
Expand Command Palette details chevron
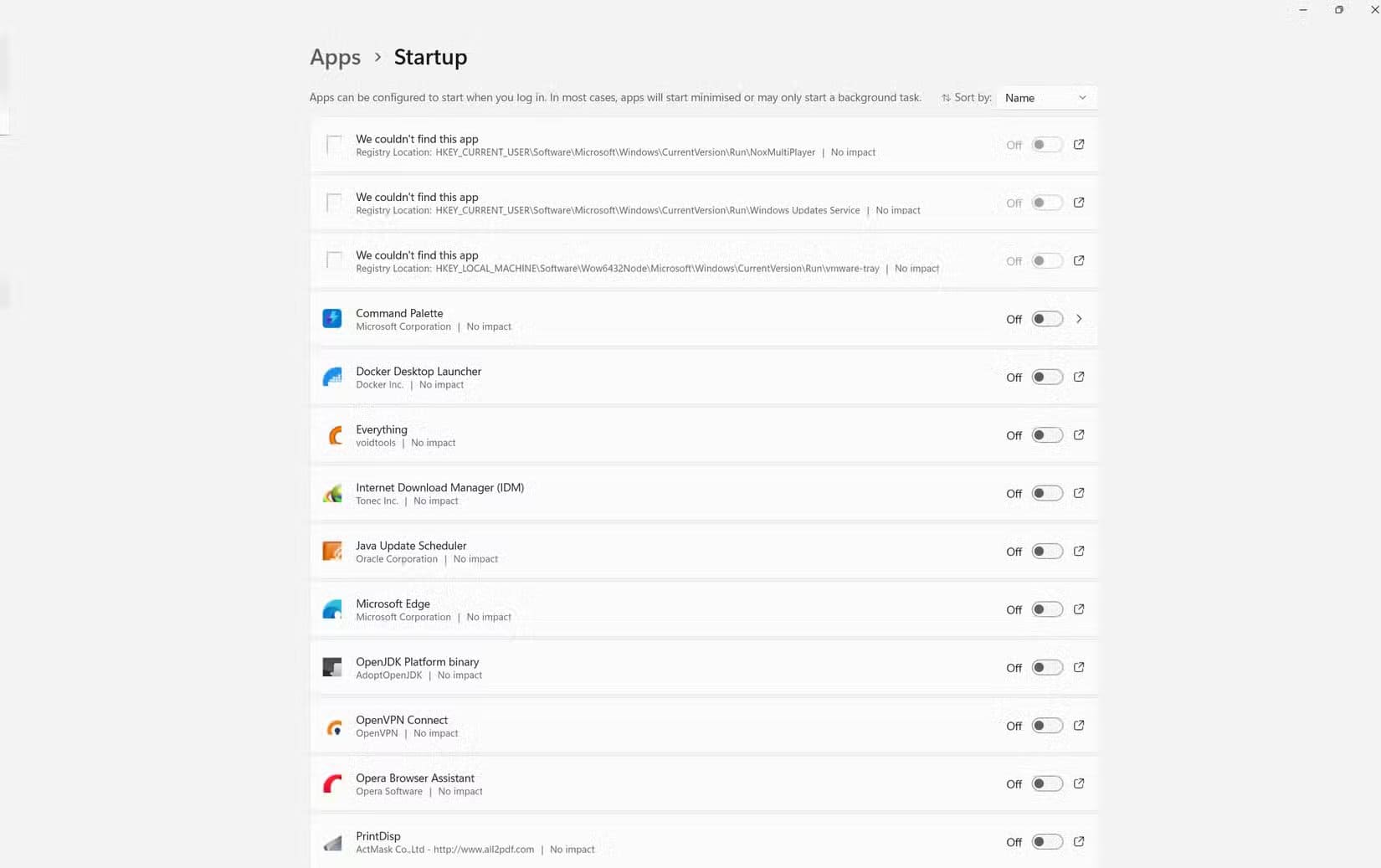(1079, 319)
